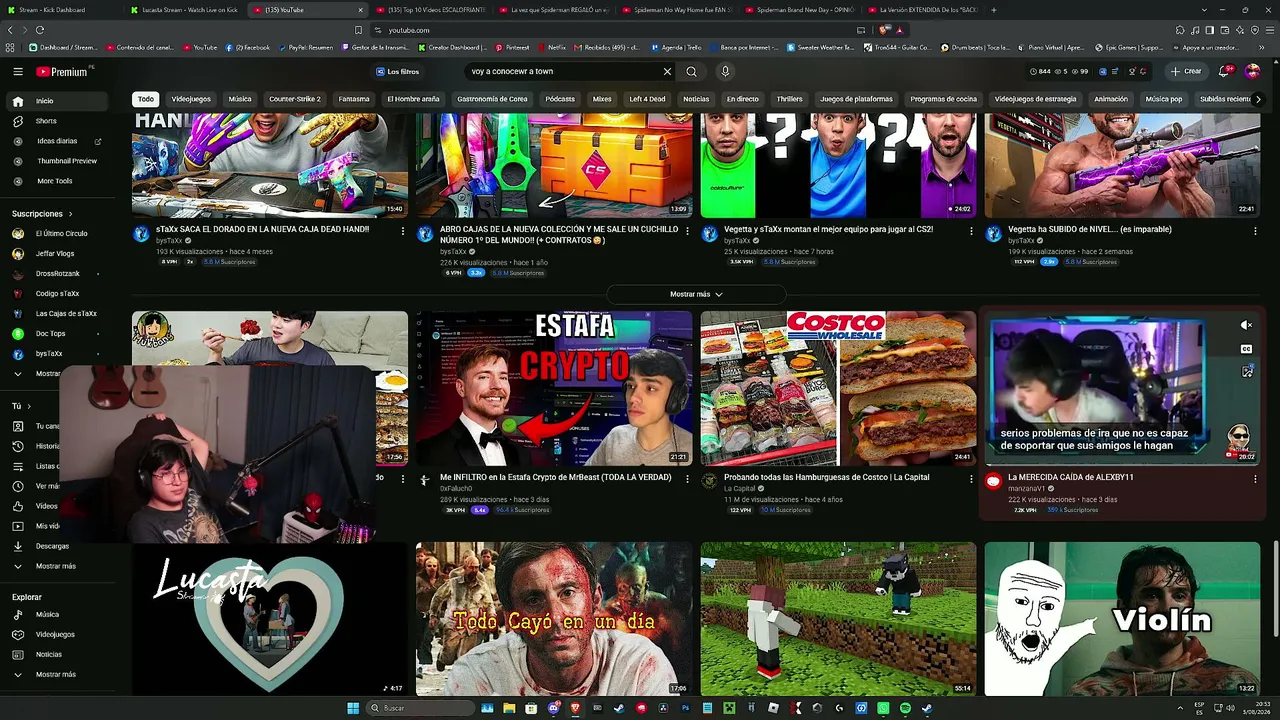Open More Tools sidebar item

[55, 181]
